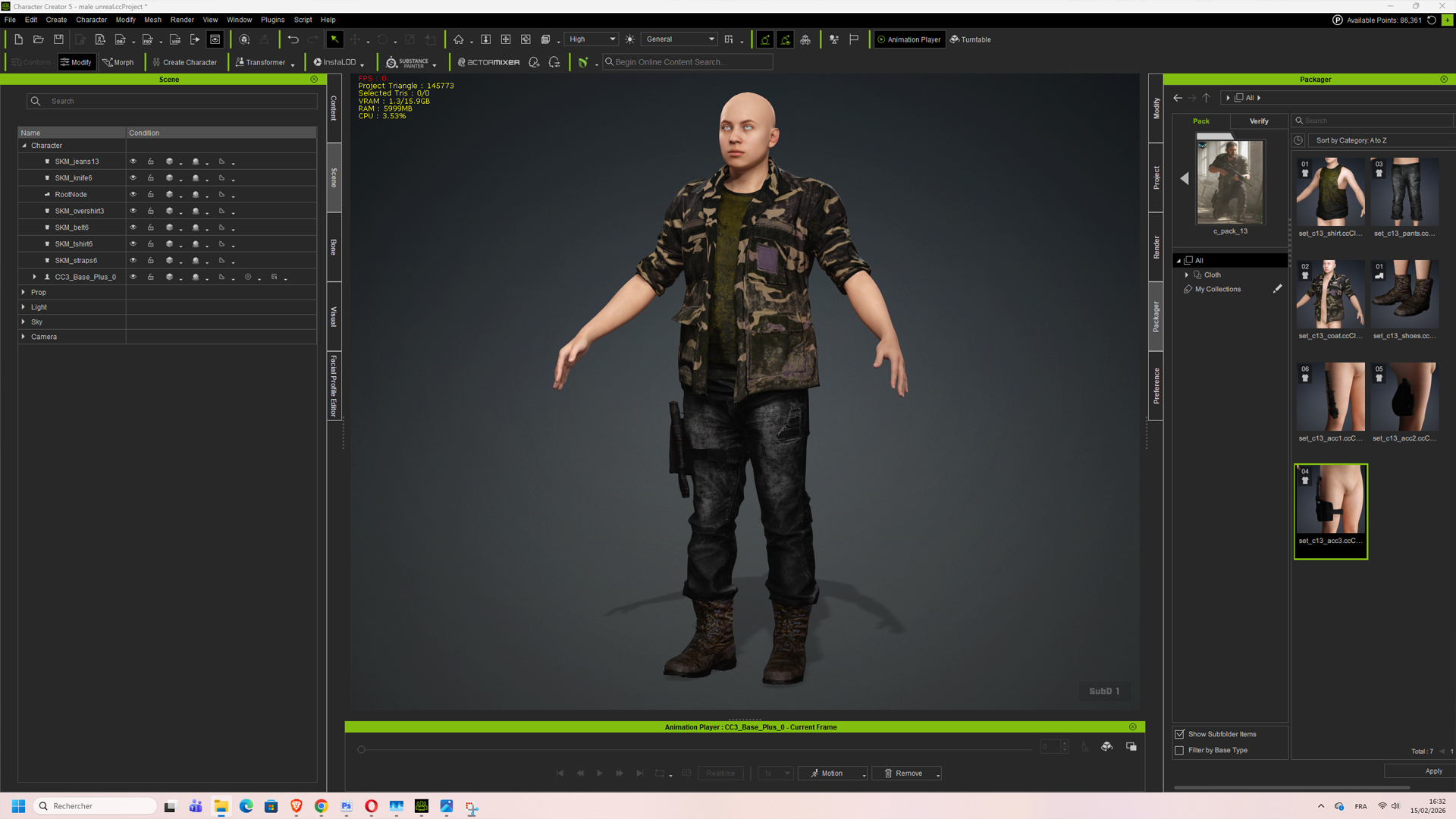Image resolution: width=1456 pixels, height=819 pixels.
Task: Open the Substance Painter tool
Action: tap(410, 62)
